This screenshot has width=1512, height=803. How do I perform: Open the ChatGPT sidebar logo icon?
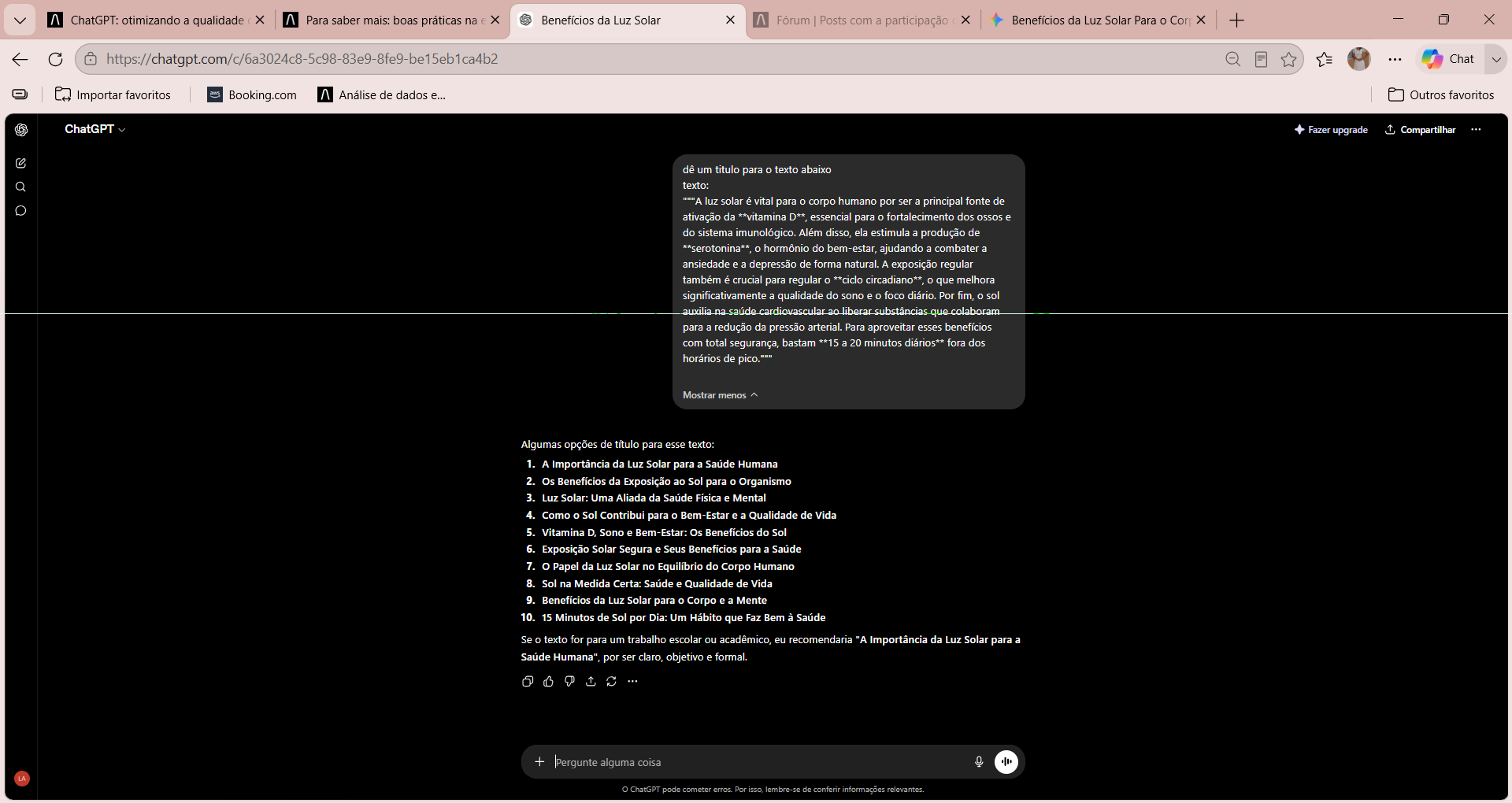pos(21,130)
